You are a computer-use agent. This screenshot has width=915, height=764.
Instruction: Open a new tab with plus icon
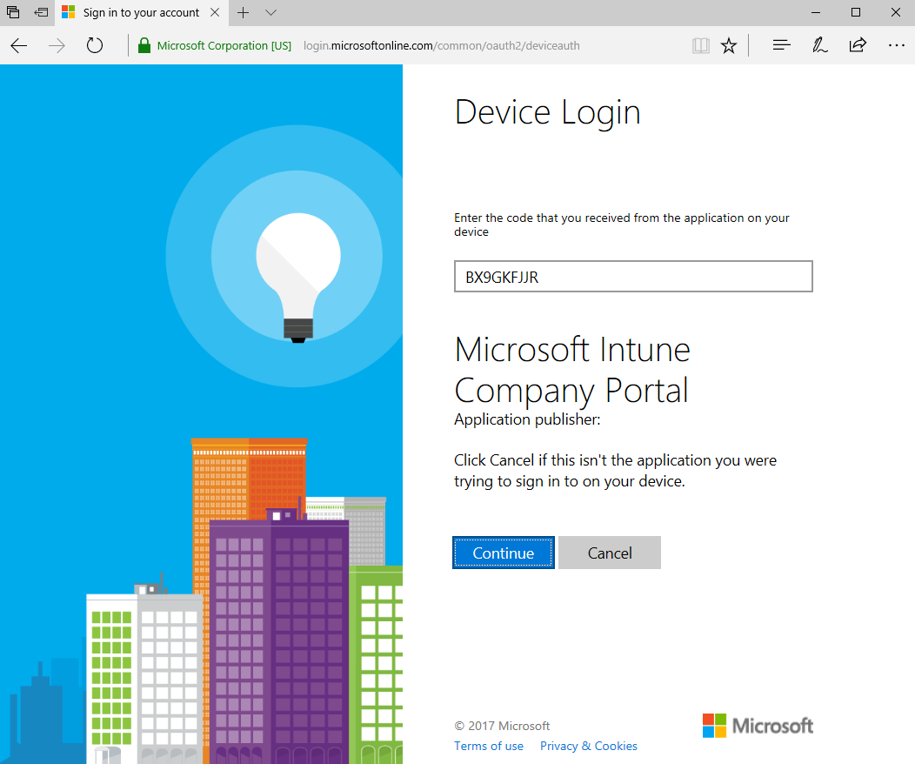tap(243, 12)
